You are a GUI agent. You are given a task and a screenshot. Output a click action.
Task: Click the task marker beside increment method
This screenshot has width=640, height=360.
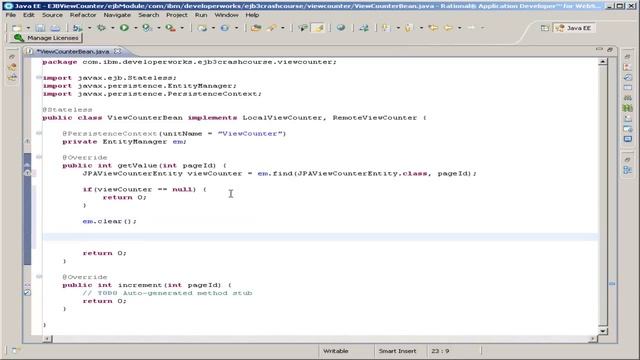(27, 293)
